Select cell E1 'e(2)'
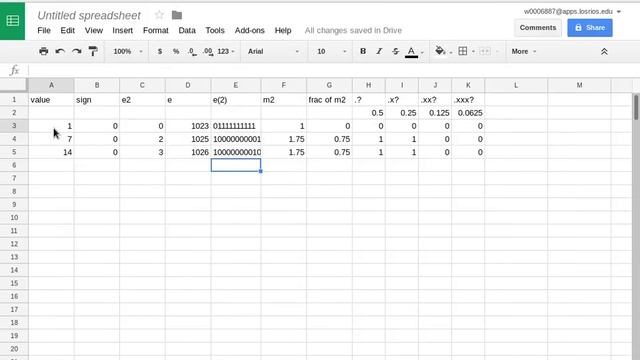This screenshot has width=640, height=360. pyautogui.click(x=236, y=100)
